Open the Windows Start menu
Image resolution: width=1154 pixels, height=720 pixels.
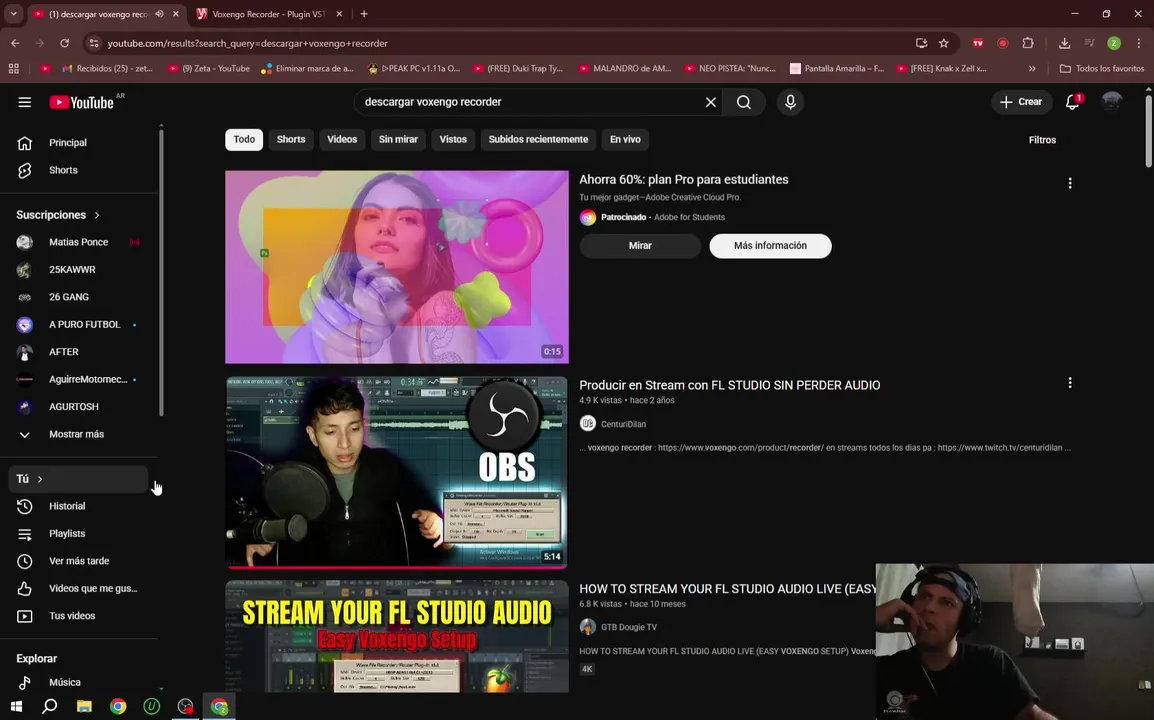15,706
